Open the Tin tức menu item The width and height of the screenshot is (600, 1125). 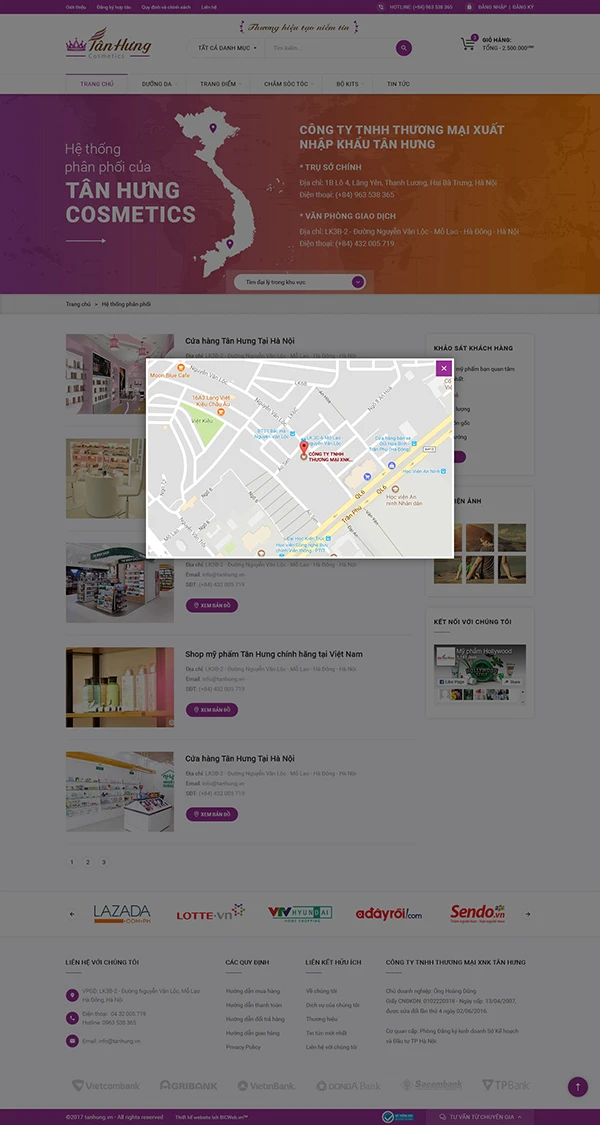(398, 84)
